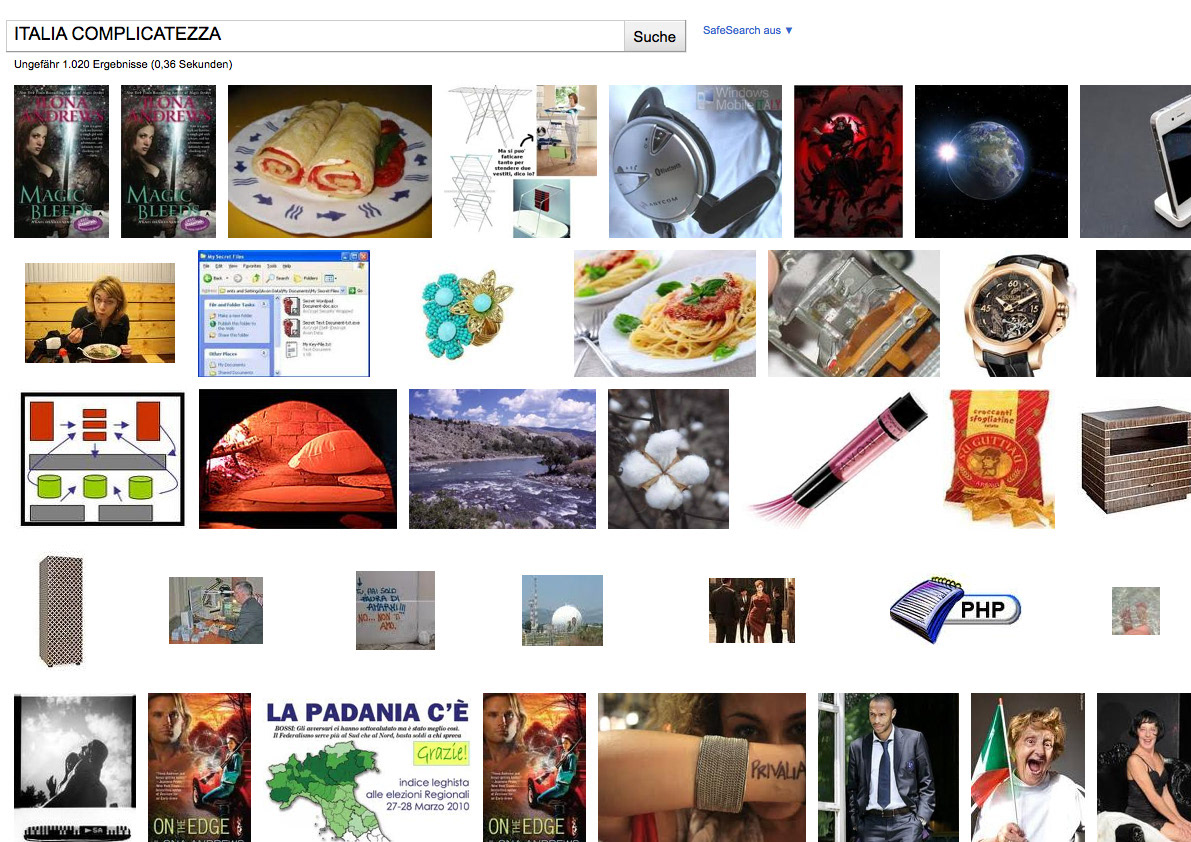
Task: Click the ITALIA COMPLICATEZZA search field
Action: (x=315, y=36)
